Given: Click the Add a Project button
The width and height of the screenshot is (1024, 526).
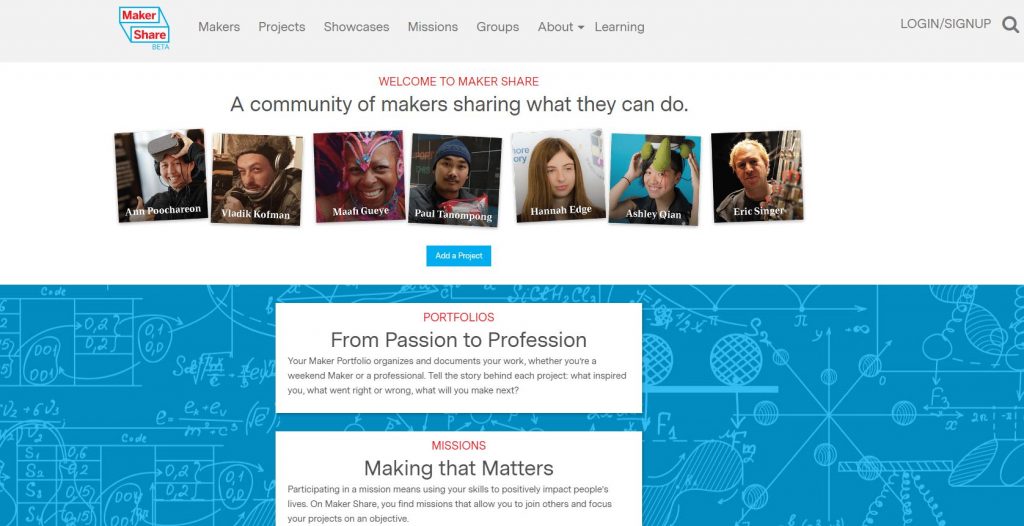Looking at the screenshot, I should click(458, 255).
